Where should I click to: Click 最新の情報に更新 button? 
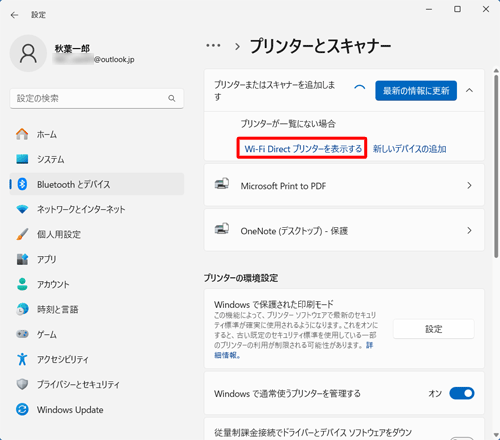416,90
